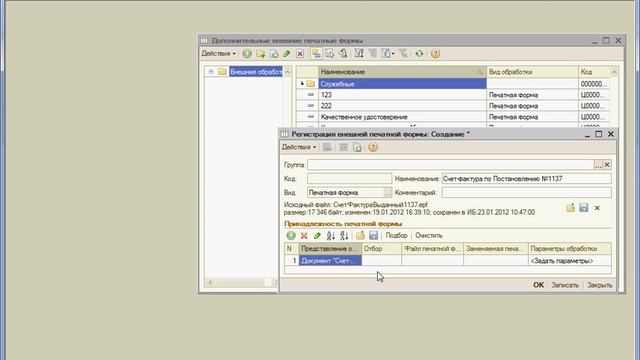The height and width of the screenshot is (360, 640).
Task: Click Очистить in the Принадлежность toolbar
Action: (x=429, y=236)
